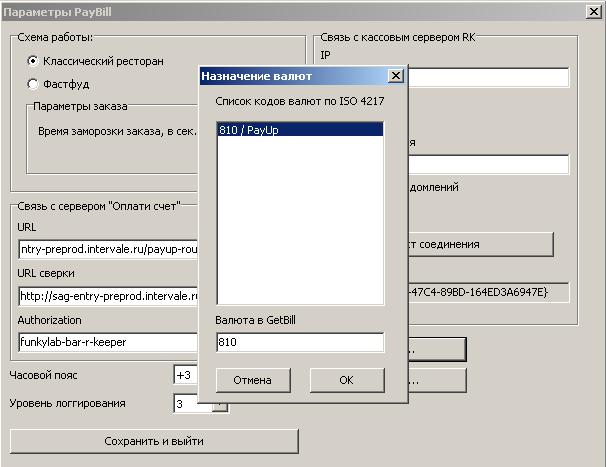Click the Валюта в GetBill input field
606x467 pixels.
point(299,343)
